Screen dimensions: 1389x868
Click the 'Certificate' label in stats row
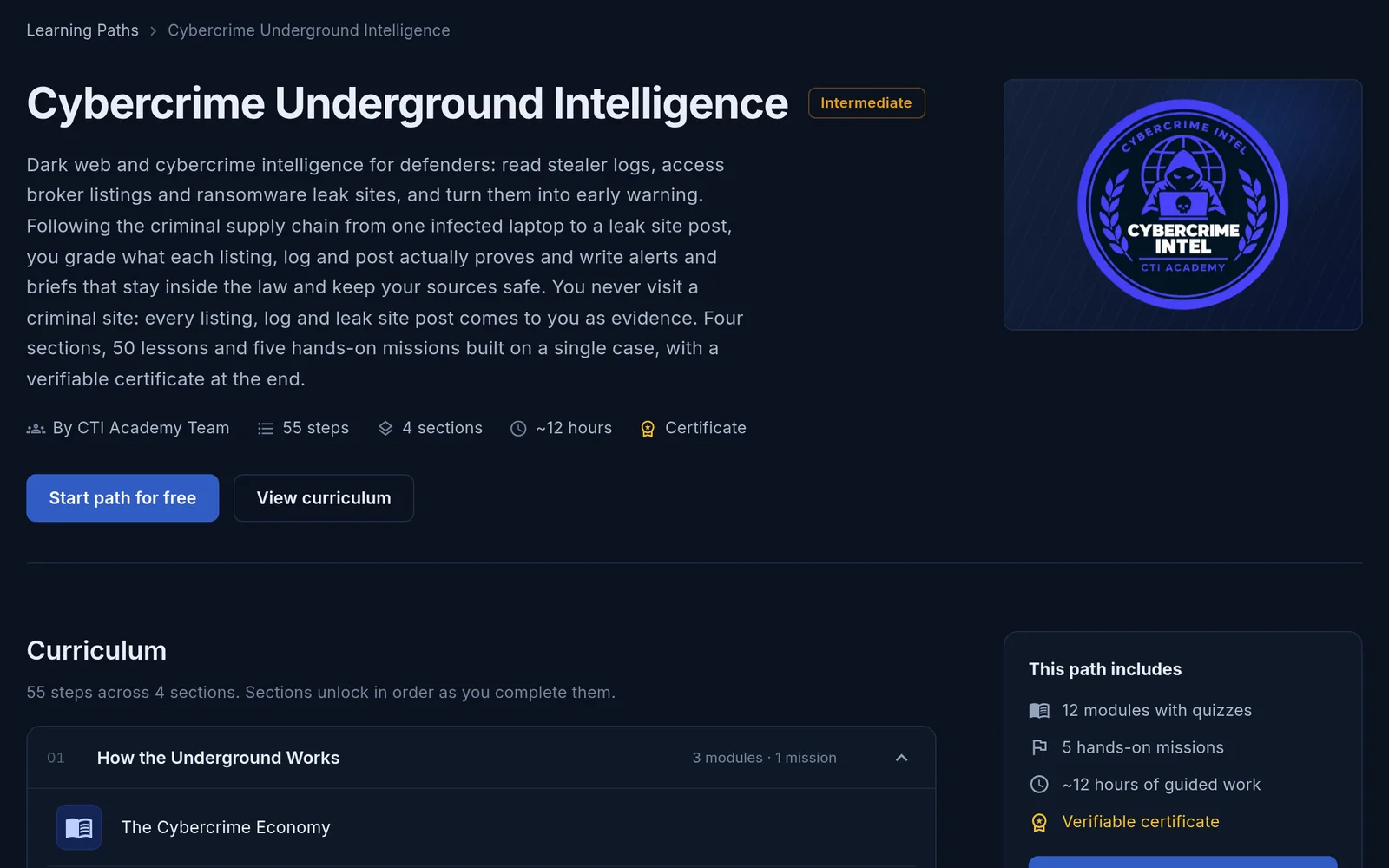pos(705,428)
